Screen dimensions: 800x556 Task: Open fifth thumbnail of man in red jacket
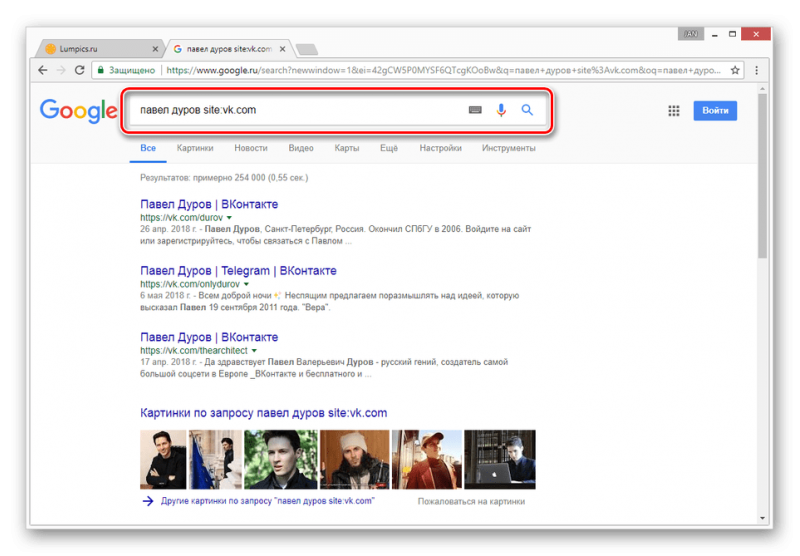click(x=427, y=460)
